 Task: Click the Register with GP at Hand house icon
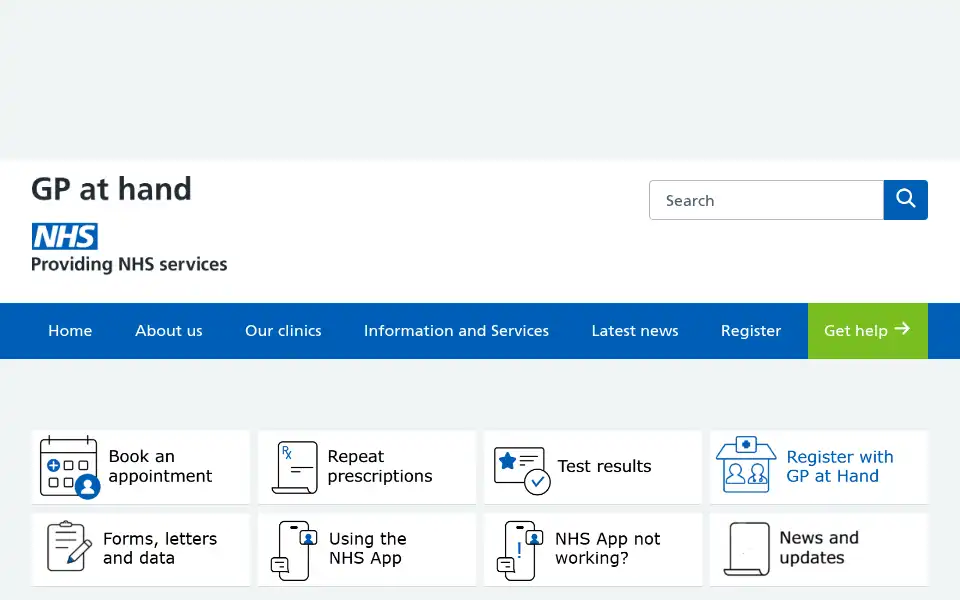[746, 465]
